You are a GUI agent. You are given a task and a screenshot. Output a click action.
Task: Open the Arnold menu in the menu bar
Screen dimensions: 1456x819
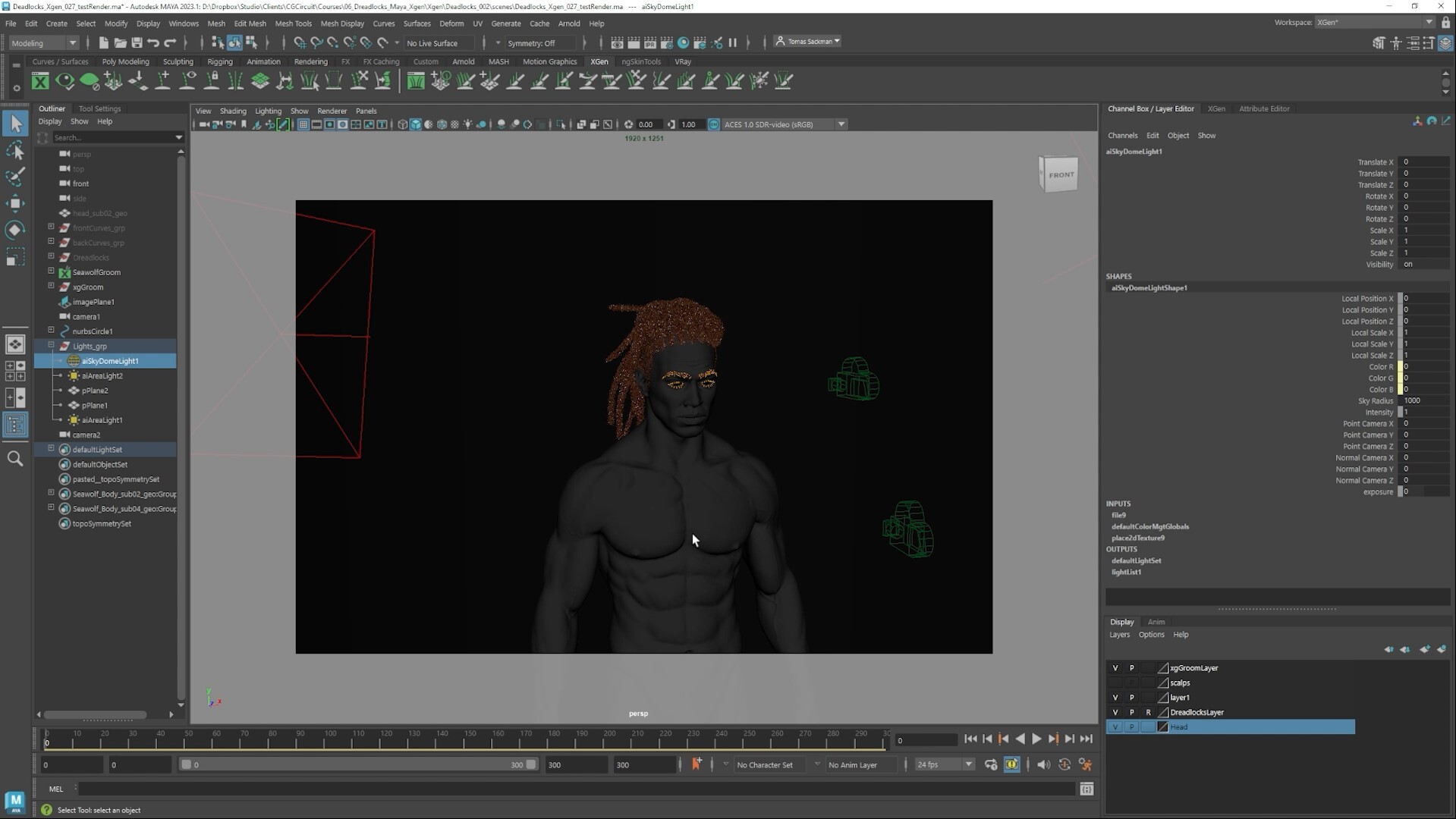click(569, 24)
